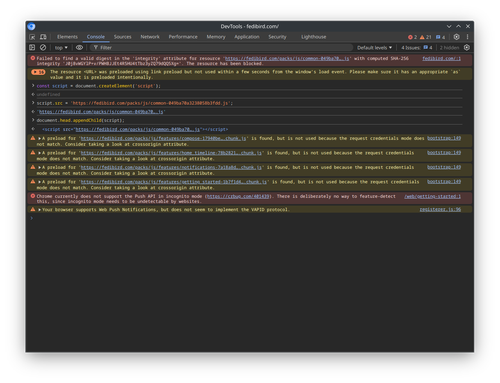Open the crbug.com link in error

click(238, 196)
